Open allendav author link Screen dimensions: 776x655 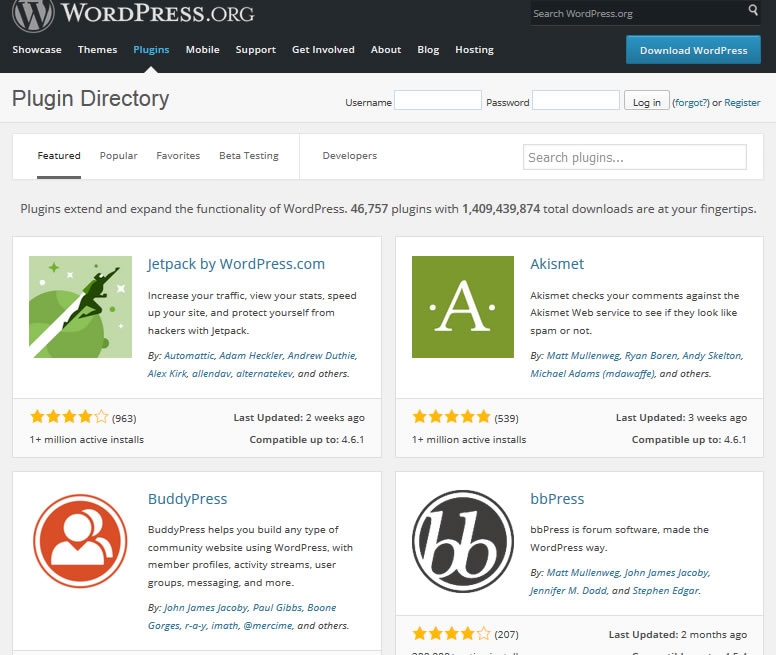coord(211,374)
